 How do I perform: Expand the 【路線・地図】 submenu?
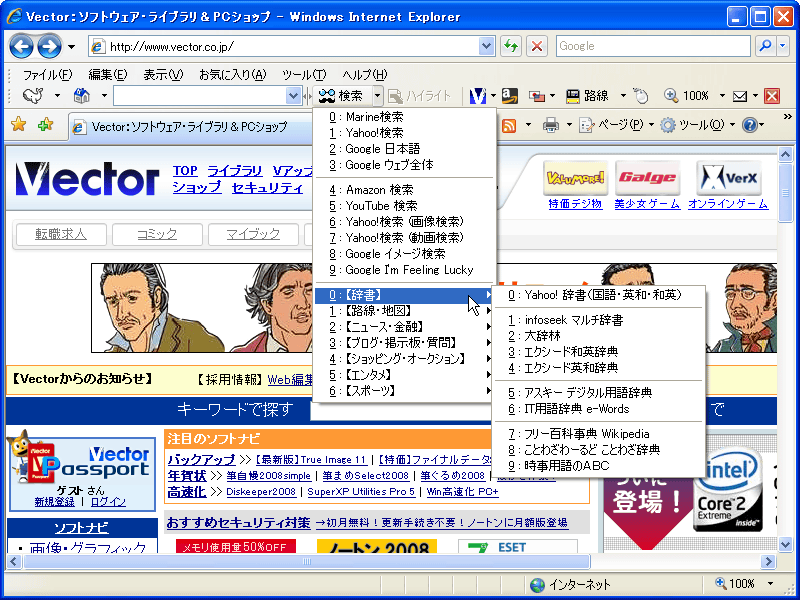(x=404, y=311)
